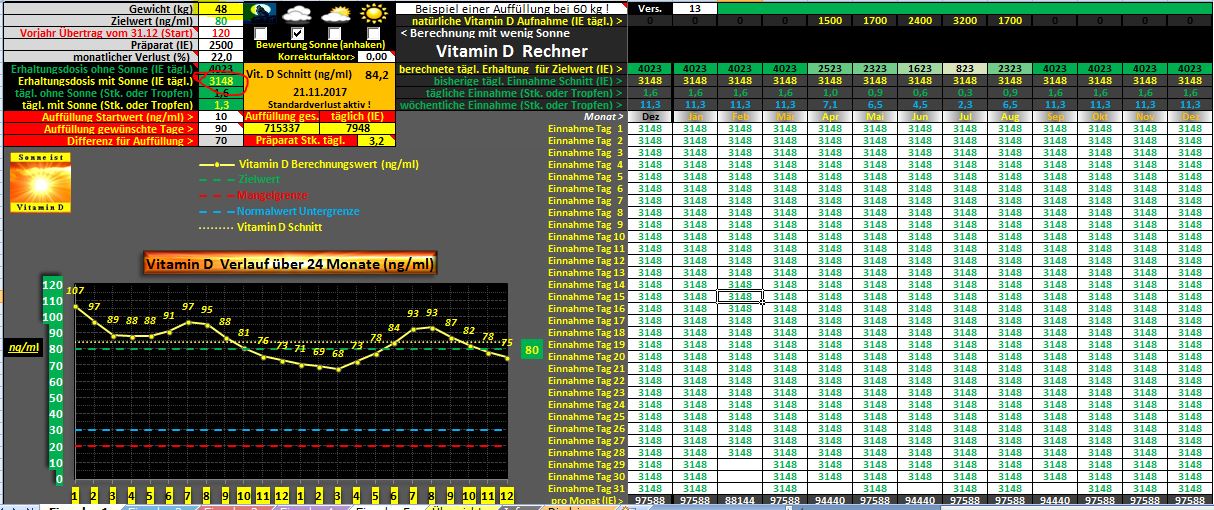Click the night moon weather icon
The width and height of the screenshot is (1214, 510).
262,14
